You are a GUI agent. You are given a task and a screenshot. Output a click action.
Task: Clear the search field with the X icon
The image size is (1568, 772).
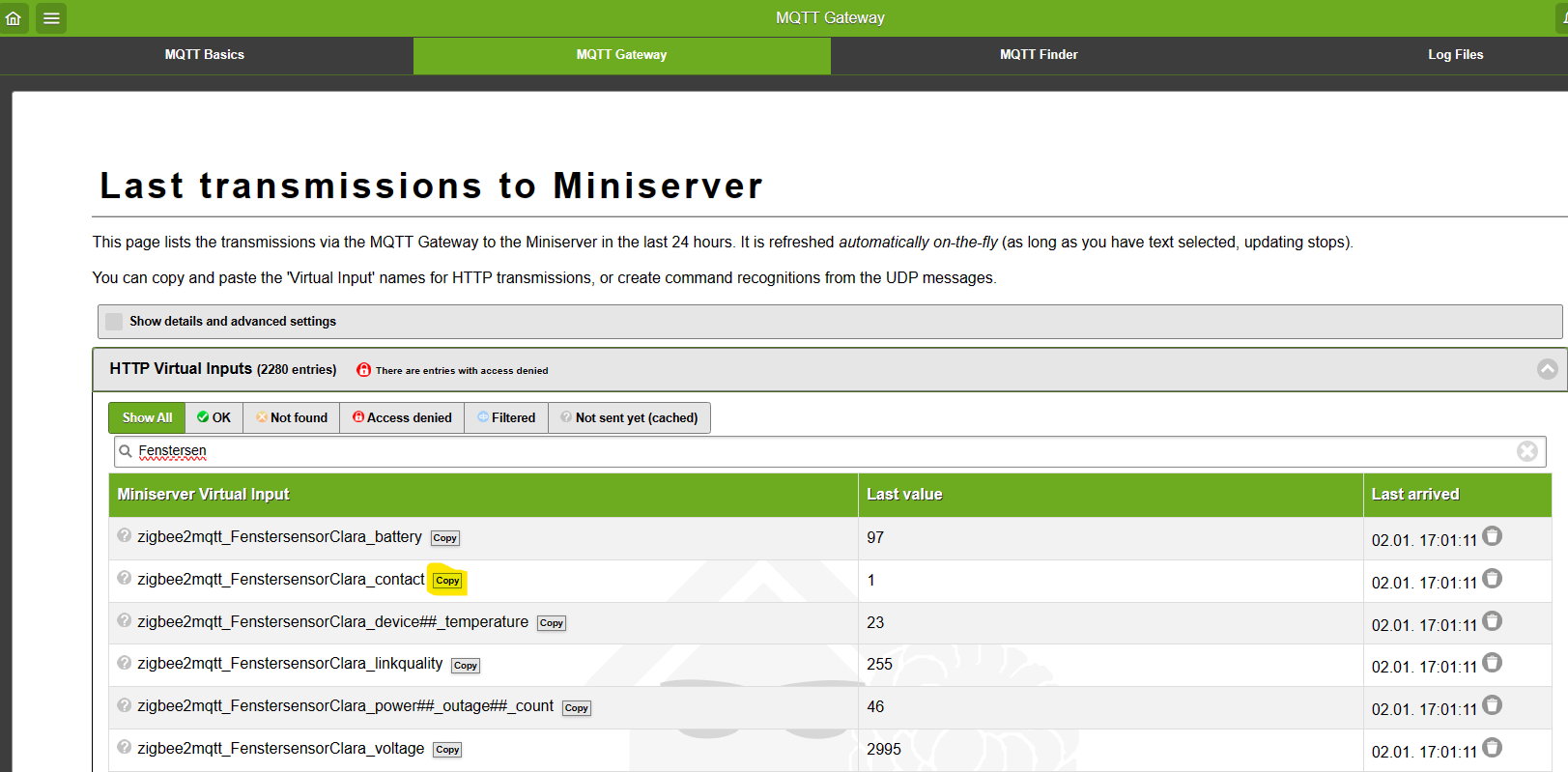click(1526, 451)
